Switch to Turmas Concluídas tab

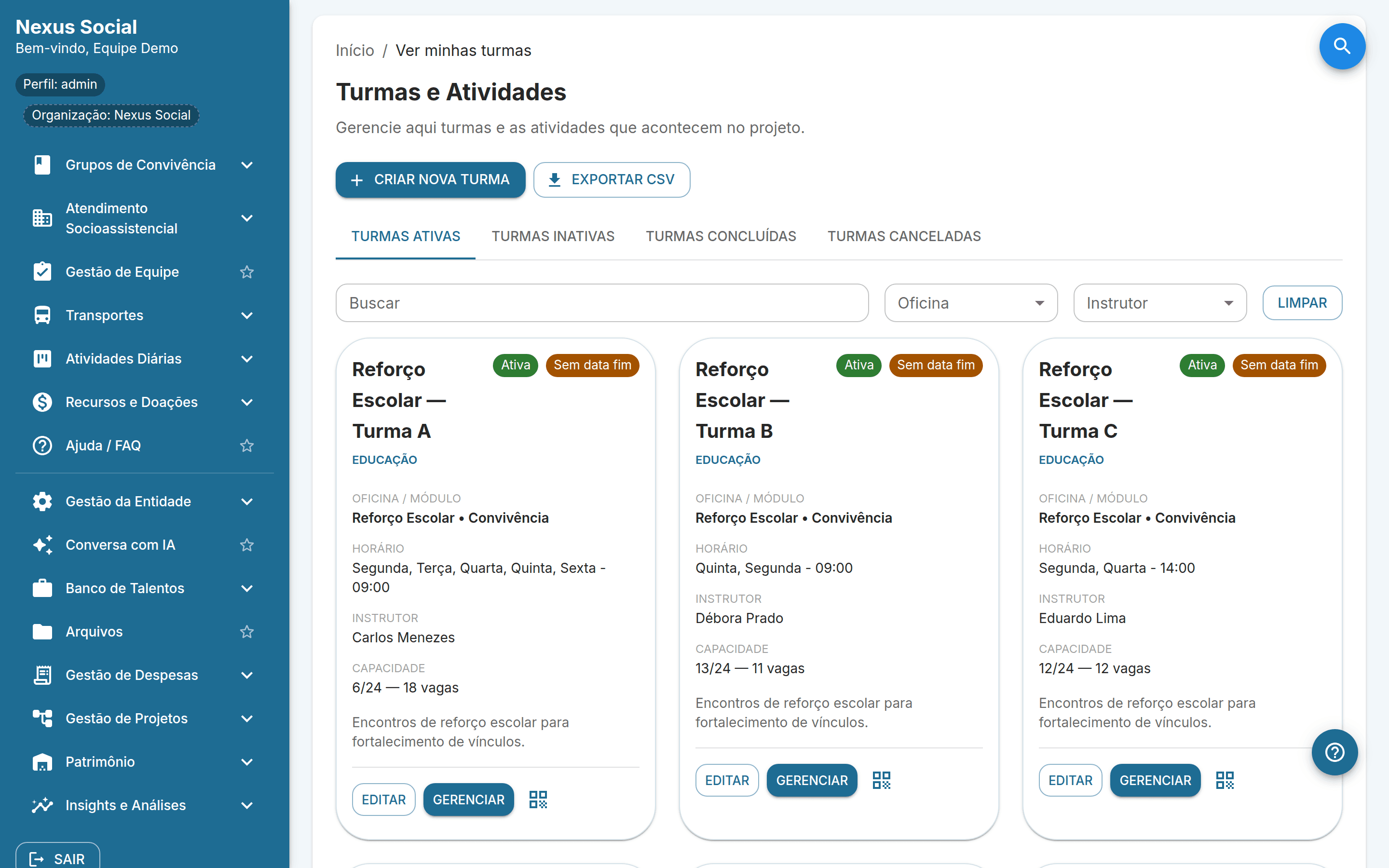tap(721, 236)
